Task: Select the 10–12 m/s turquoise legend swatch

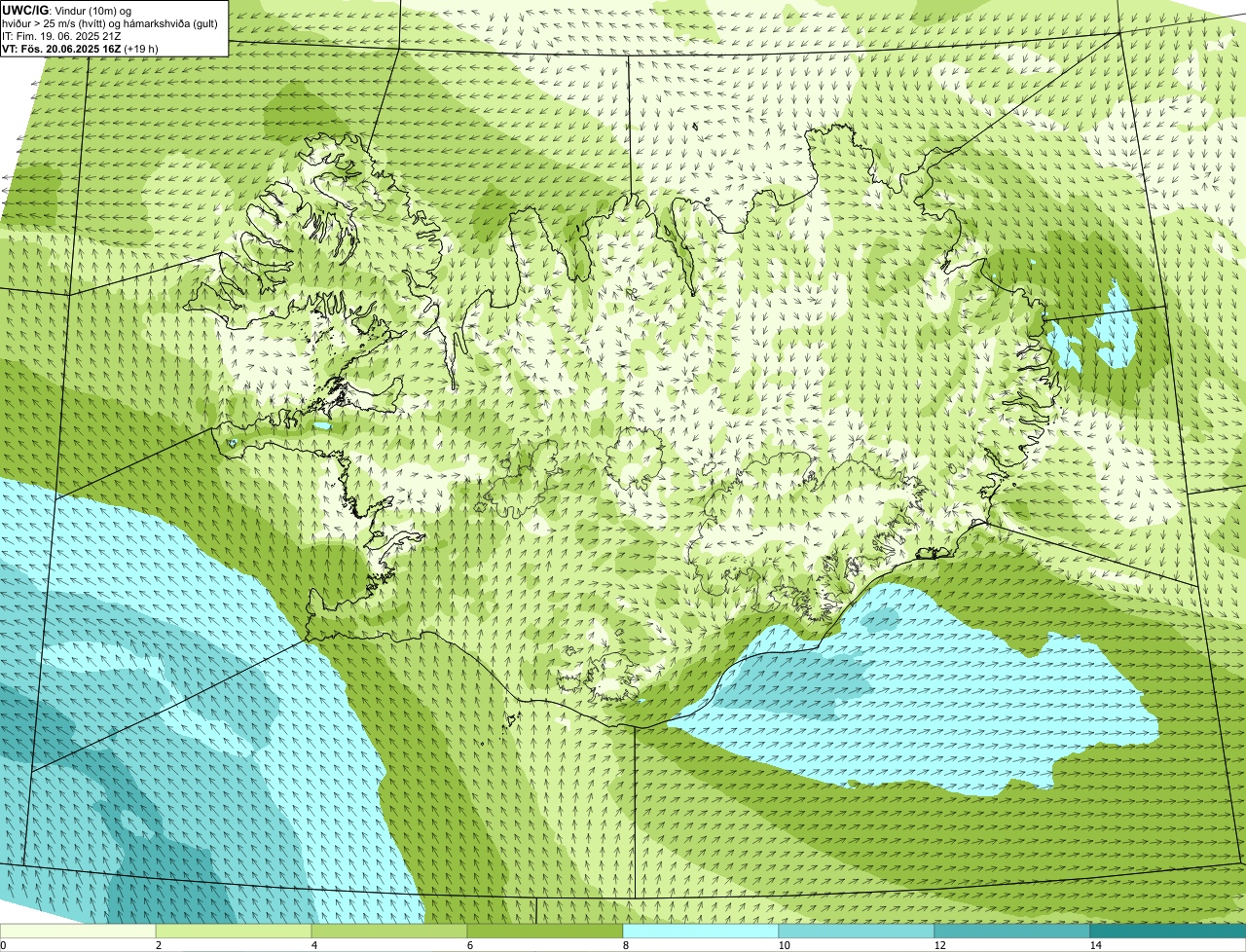Action: pyautogui.click(x=857, y=931)
